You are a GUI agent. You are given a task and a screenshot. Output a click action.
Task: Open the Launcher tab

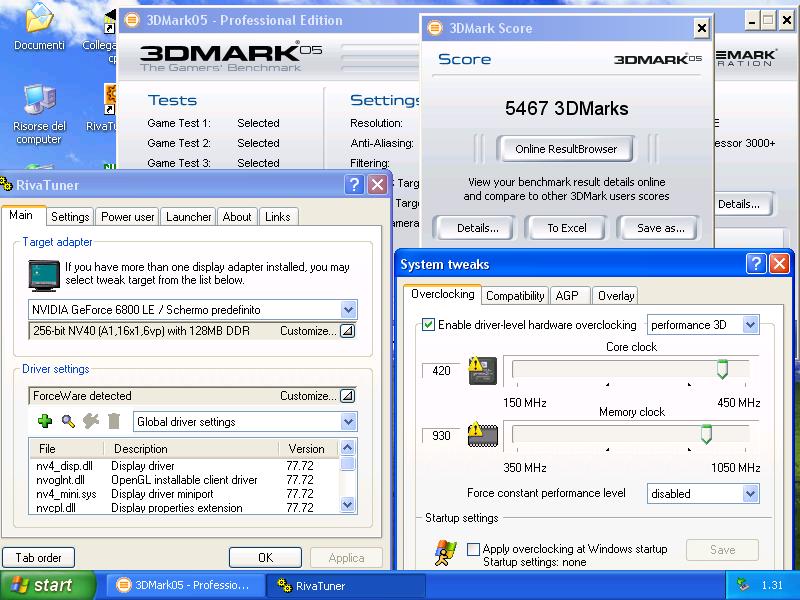[x=188, y=217]
